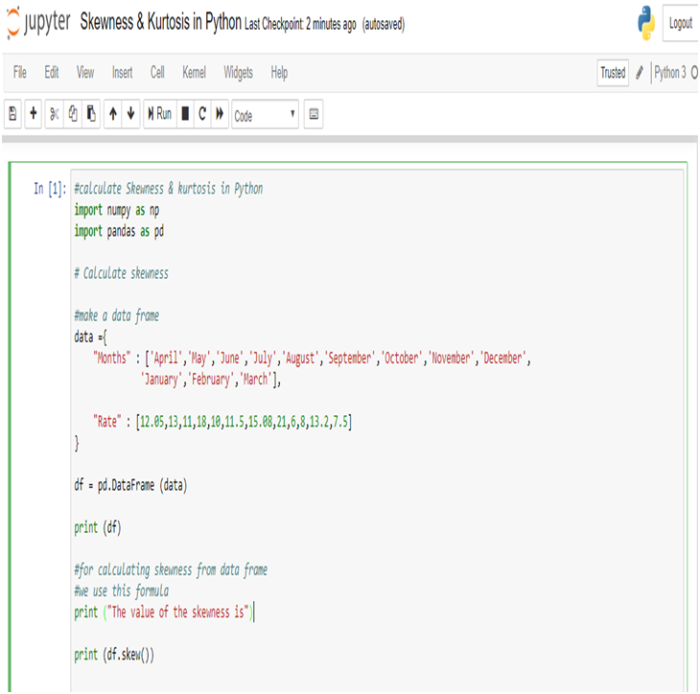700x694 pixels.
Task: Restart the kernel using the circular arrow icon
Action: click(x=202, y=115)
